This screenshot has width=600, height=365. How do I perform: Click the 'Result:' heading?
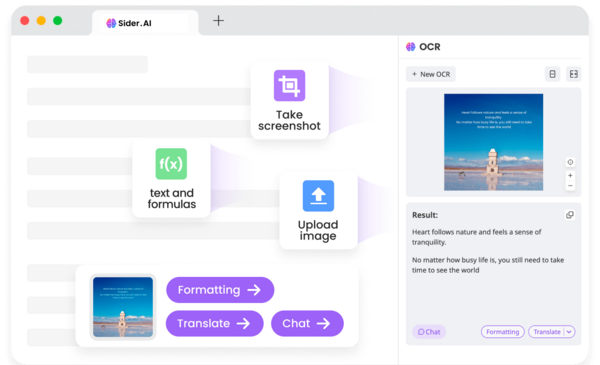tap(425, 215)
